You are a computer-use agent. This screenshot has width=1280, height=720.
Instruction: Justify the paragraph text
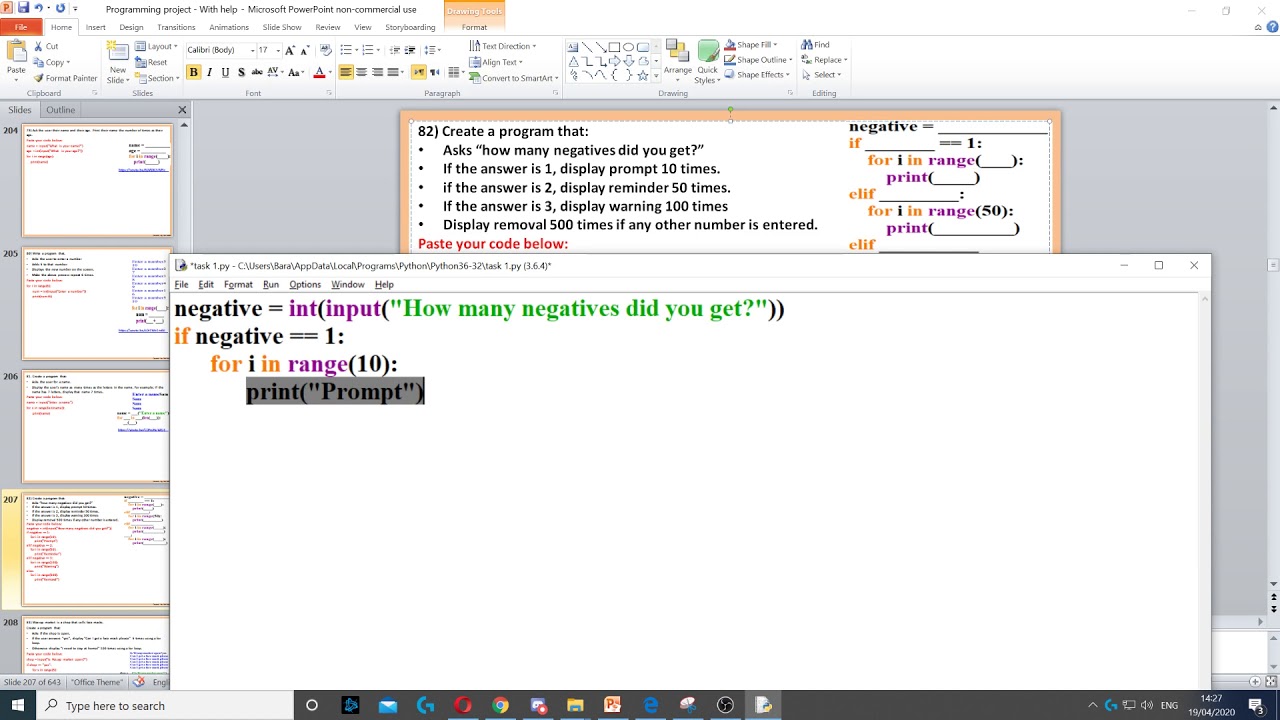(394, 72)
